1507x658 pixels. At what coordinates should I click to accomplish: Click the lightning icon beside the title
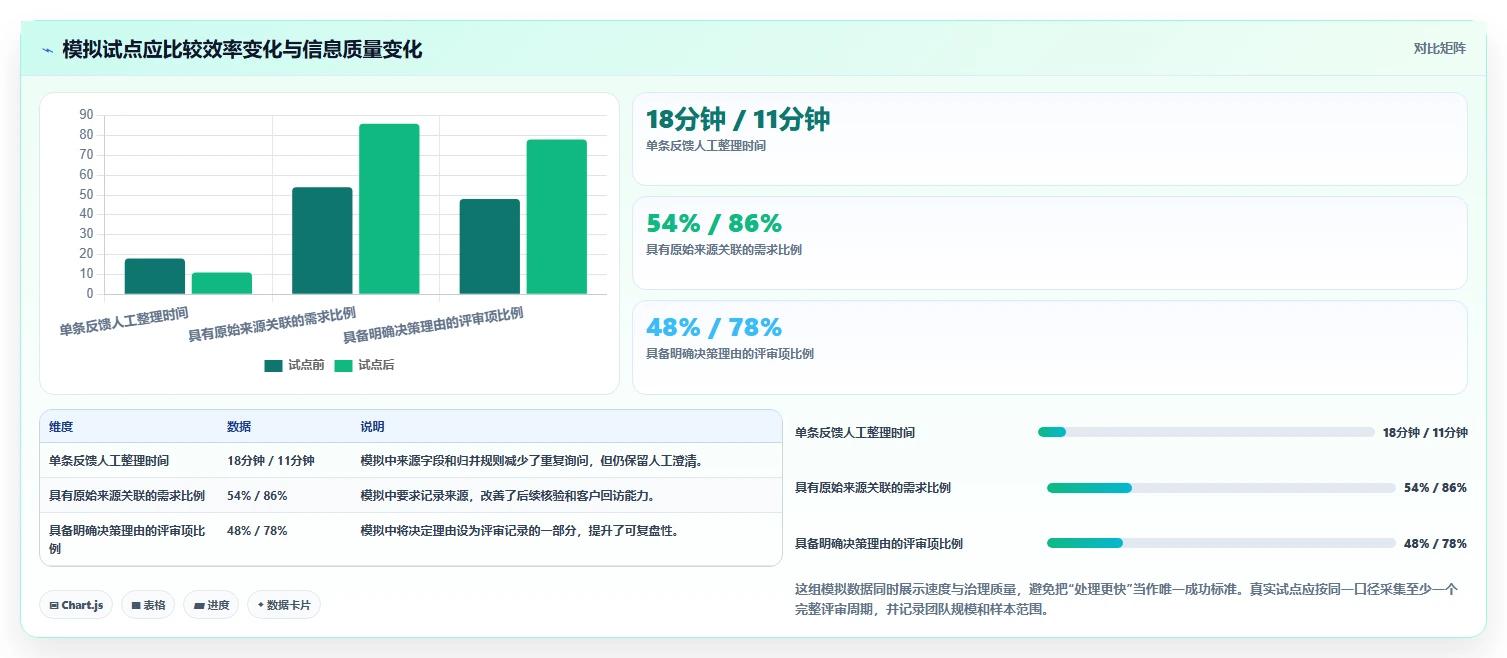tap(47, 50)
